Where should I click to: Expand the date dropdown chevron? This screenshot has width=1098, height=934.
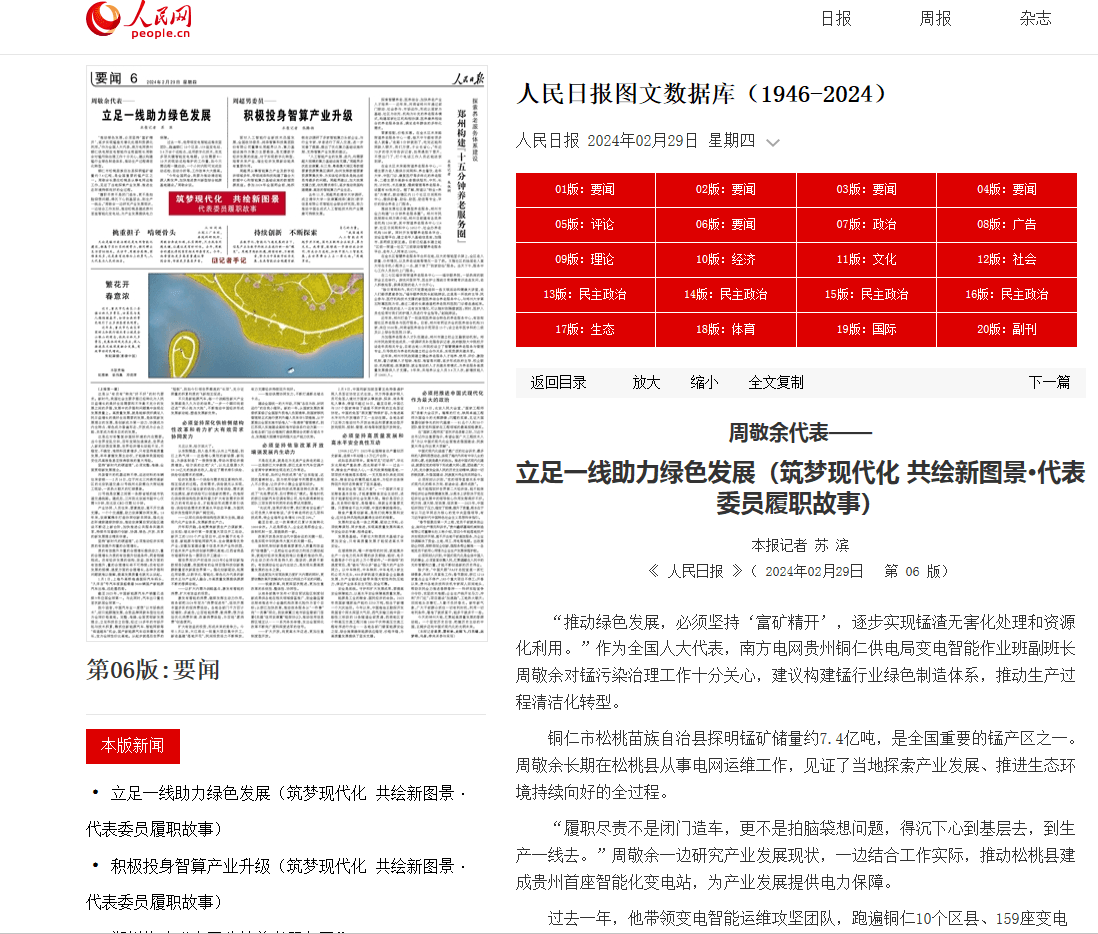coord(772,142)
